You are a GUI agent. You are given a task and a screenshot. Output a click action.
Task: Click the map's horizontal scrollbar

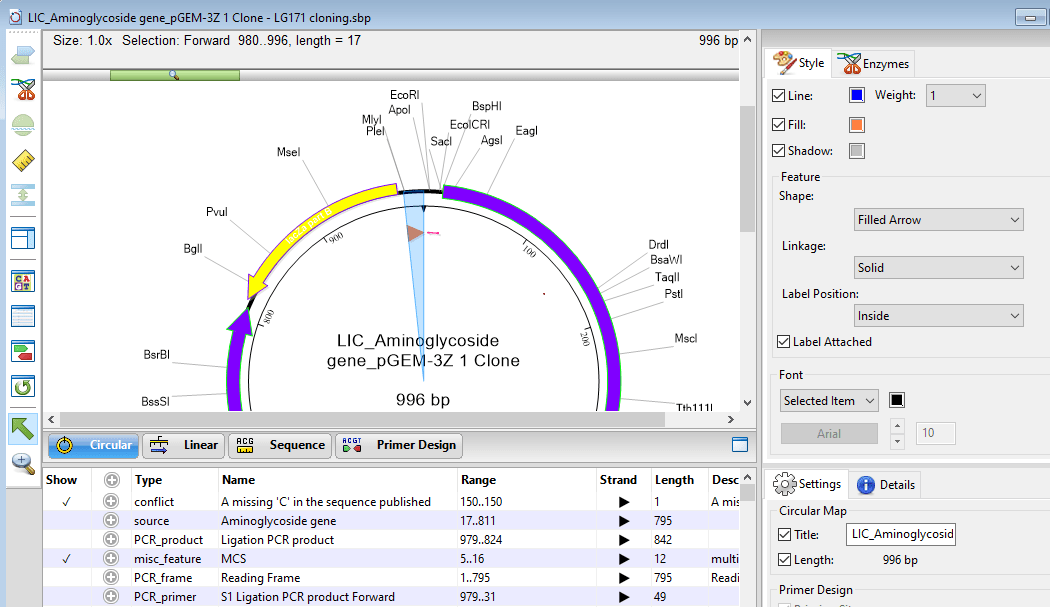pyautogui.click(x=362, y=419)
